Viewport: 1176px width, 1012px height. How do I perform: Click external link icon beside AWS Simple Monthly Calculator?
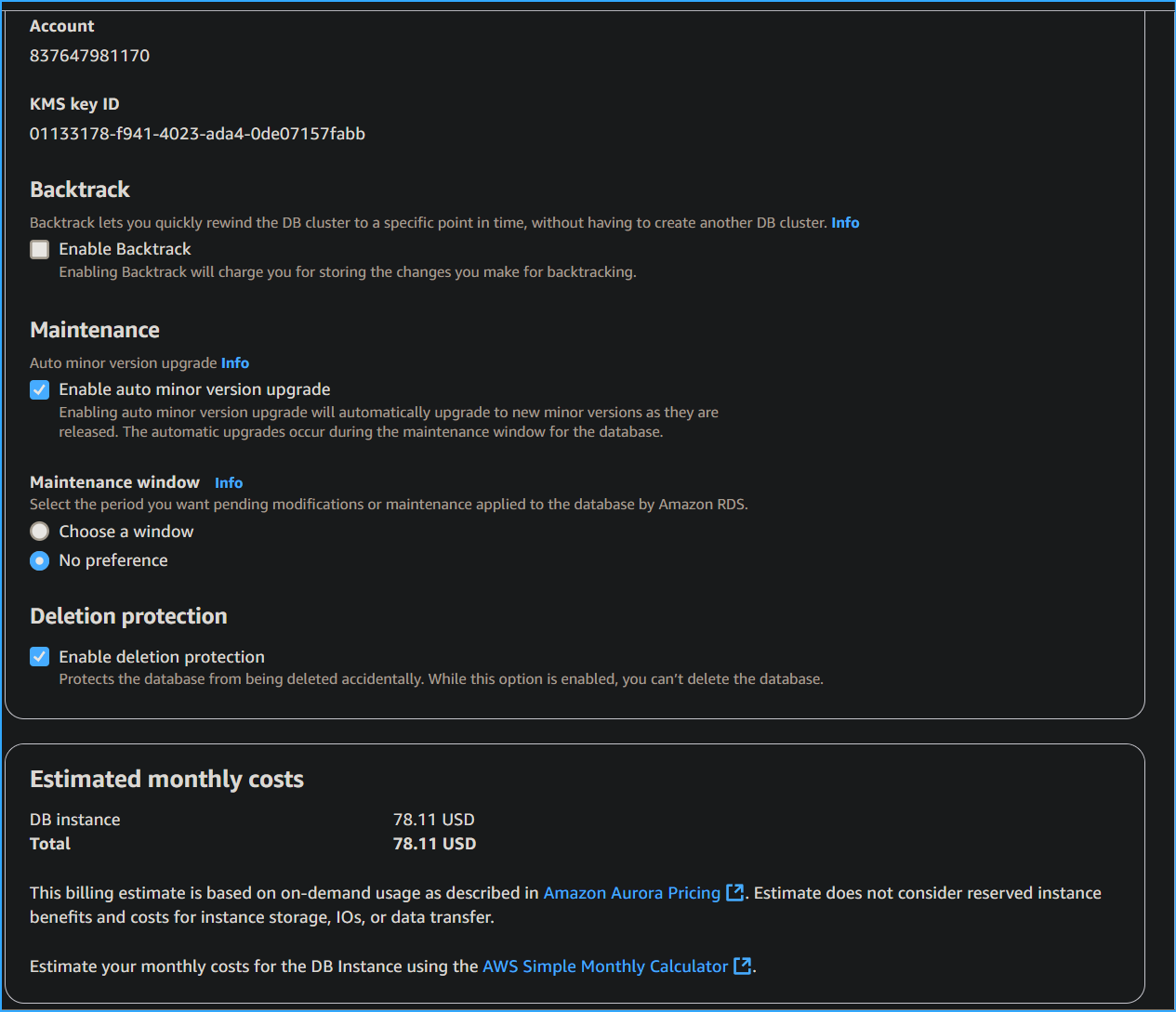click(742, 966)
